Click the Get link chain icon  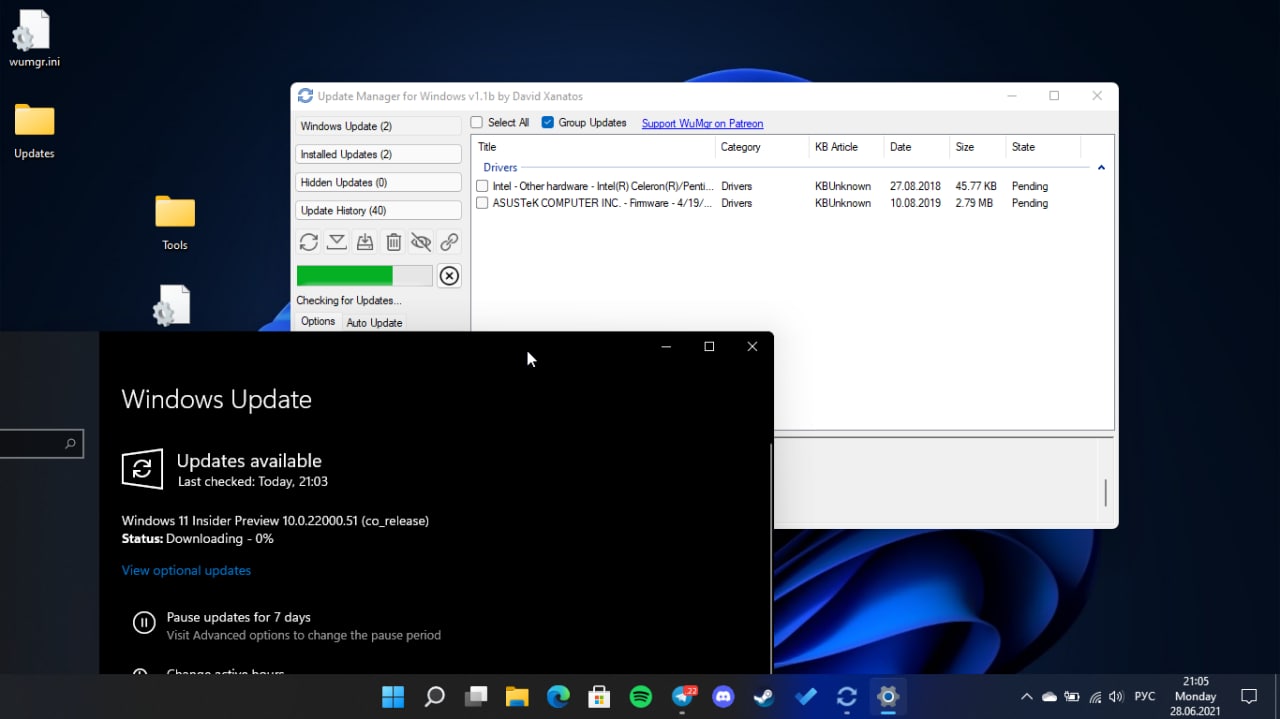click(449, 242)
